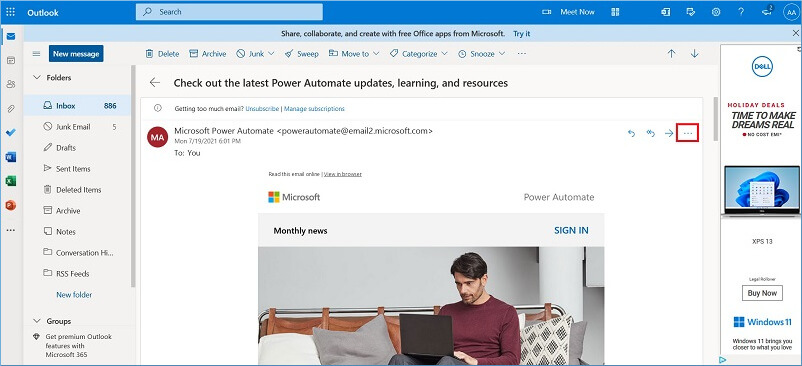Go to the previous message arrow
Image resolution: width=802 pixels, height=366 pixels.
point(672,54)
